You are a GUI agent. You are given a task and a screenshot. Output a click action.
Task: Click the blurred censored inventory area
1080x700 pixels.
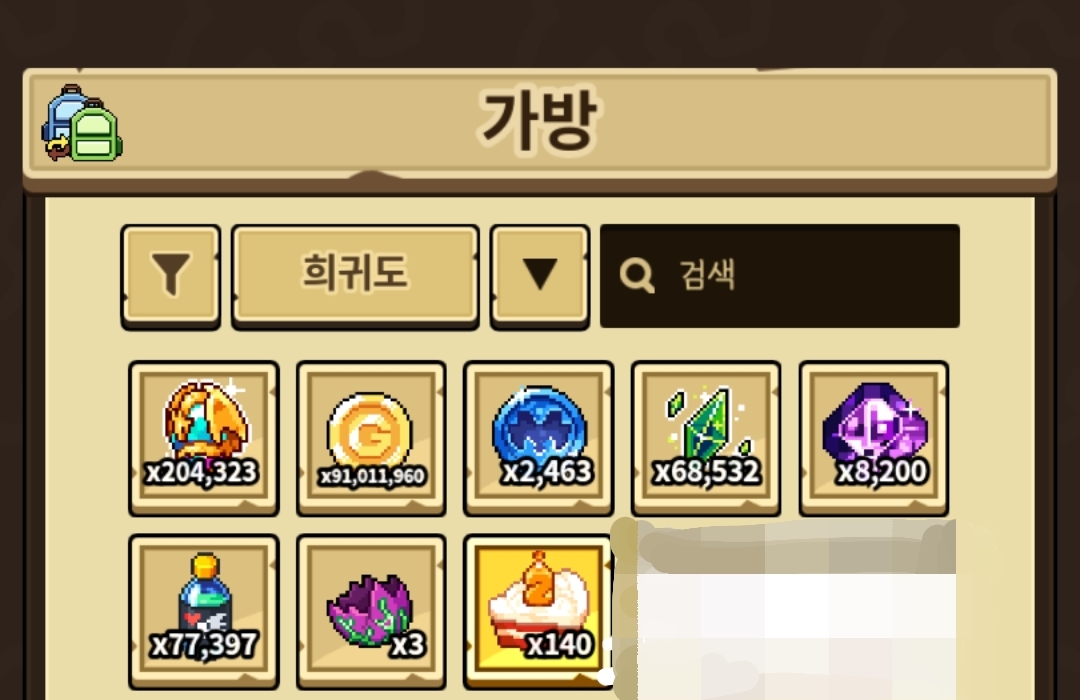785,610
